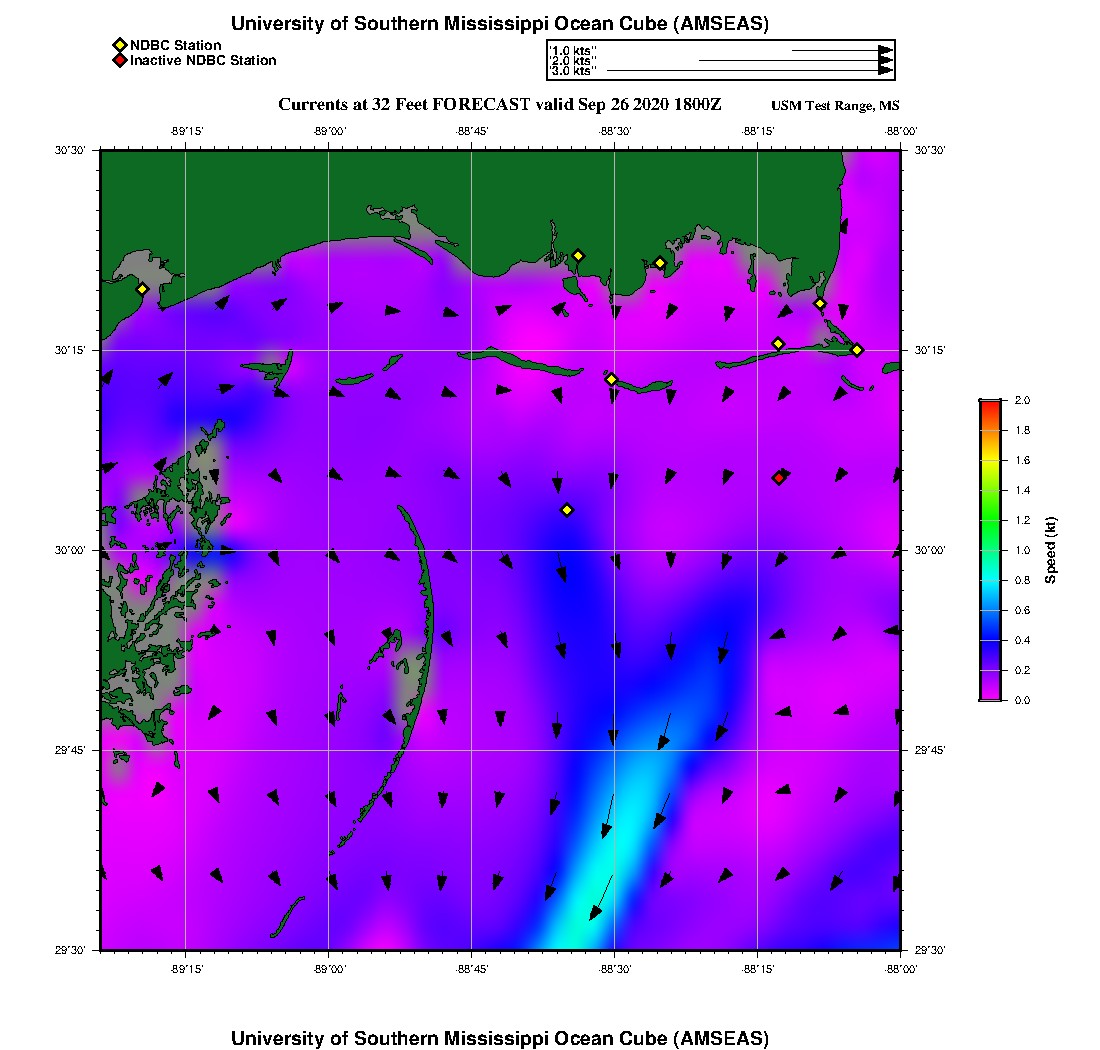Click the northernmost yellow NDBC station marker

(578, 255)
